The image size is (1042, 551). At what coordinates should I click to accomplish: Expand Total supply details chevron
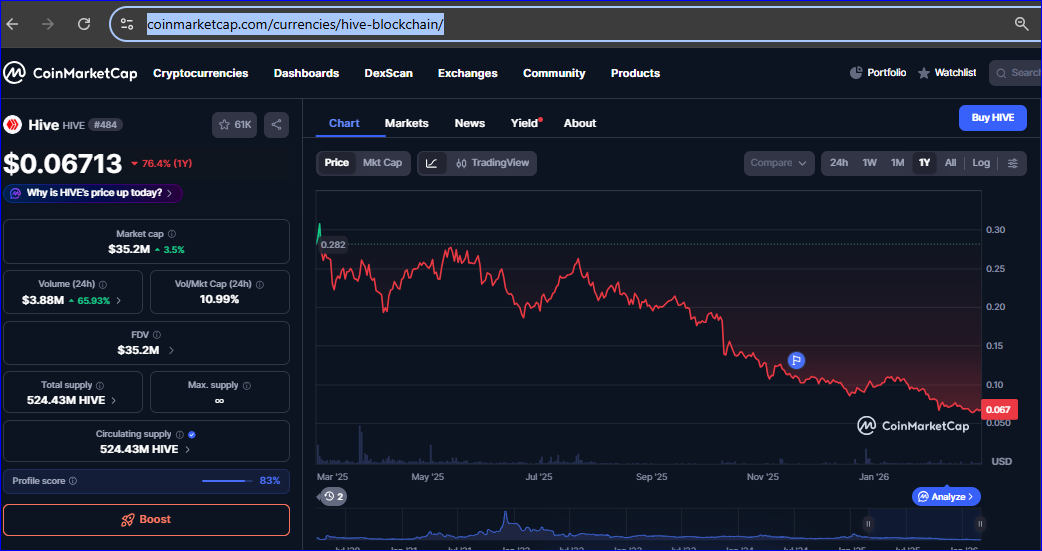(x=114, y=400)
